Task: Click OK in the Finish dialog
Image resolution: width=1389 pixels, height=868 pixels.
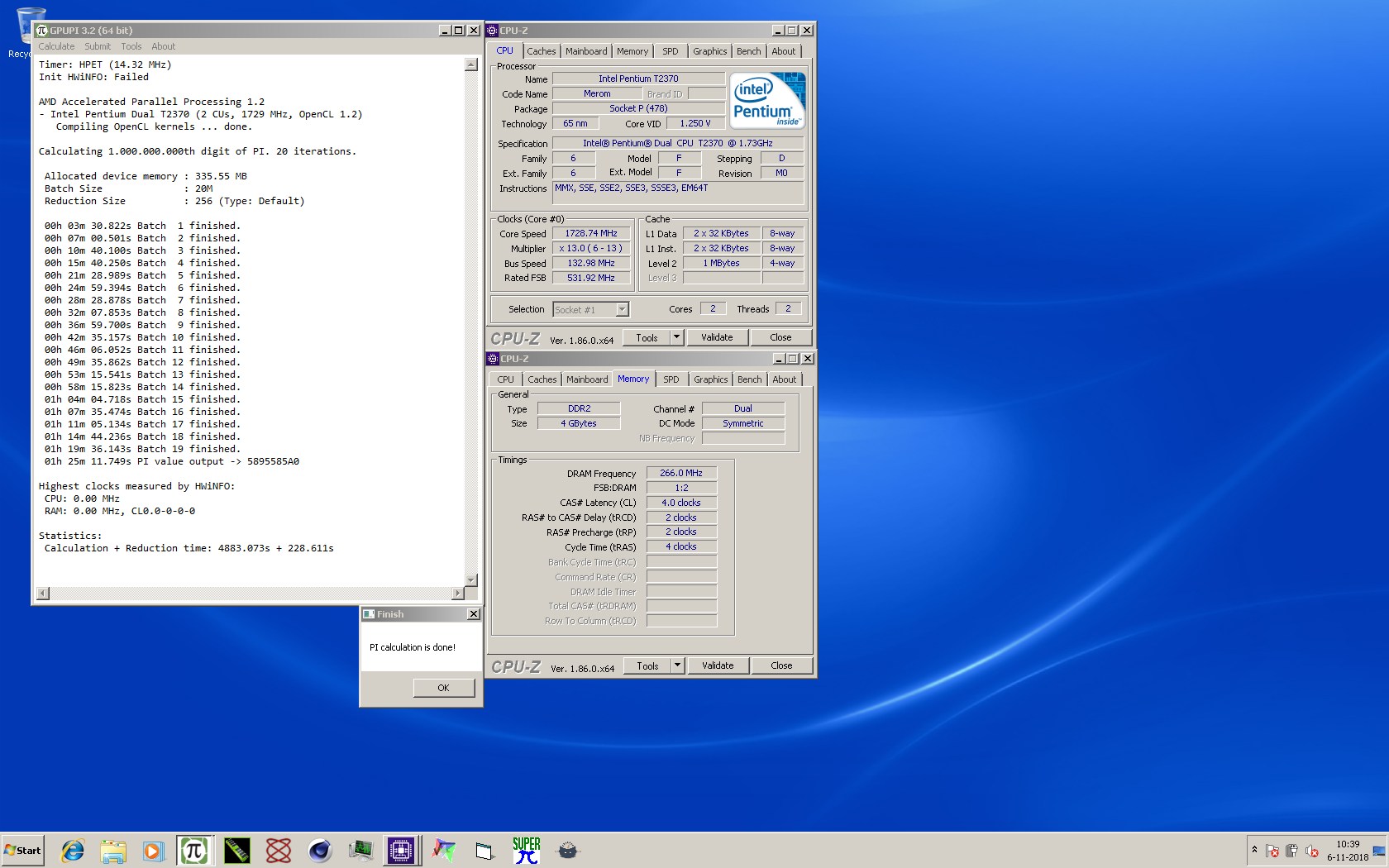Action: 443,688
